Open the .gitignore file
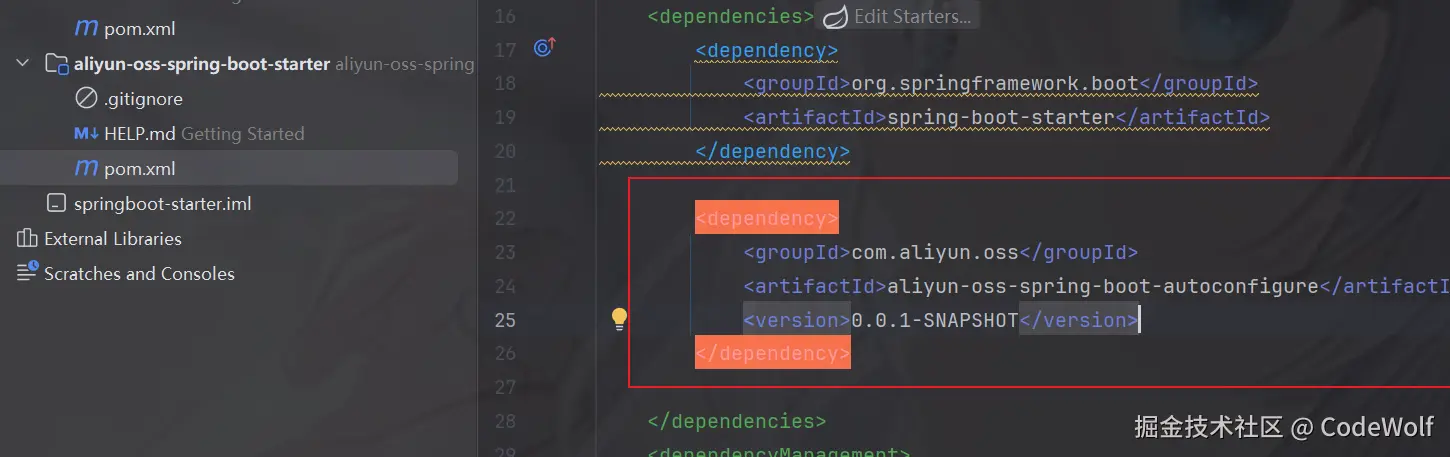 pyautogui.click(x=143, y=99)
